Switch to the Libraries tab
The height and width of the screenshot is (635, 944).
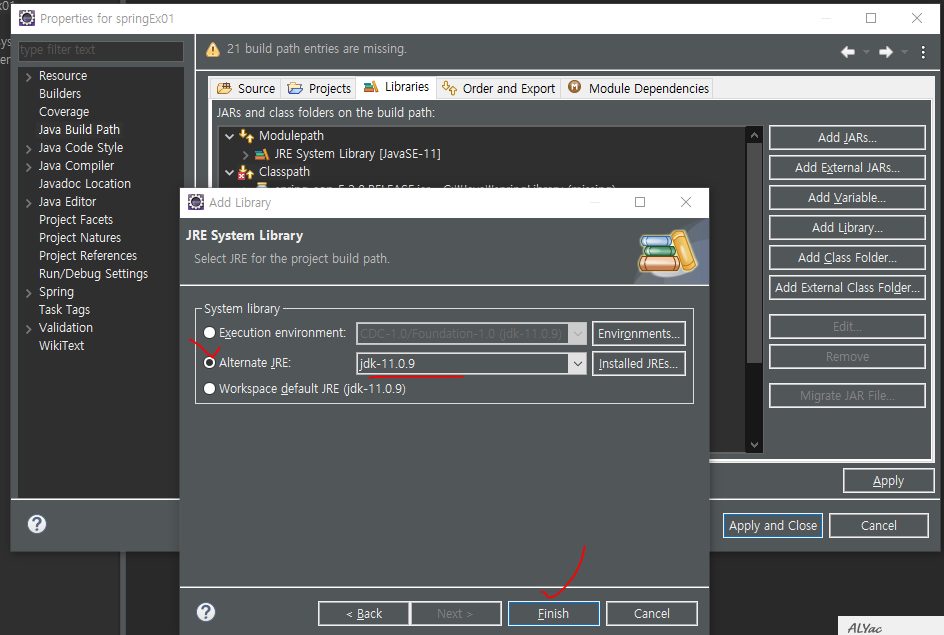point(396,87)
